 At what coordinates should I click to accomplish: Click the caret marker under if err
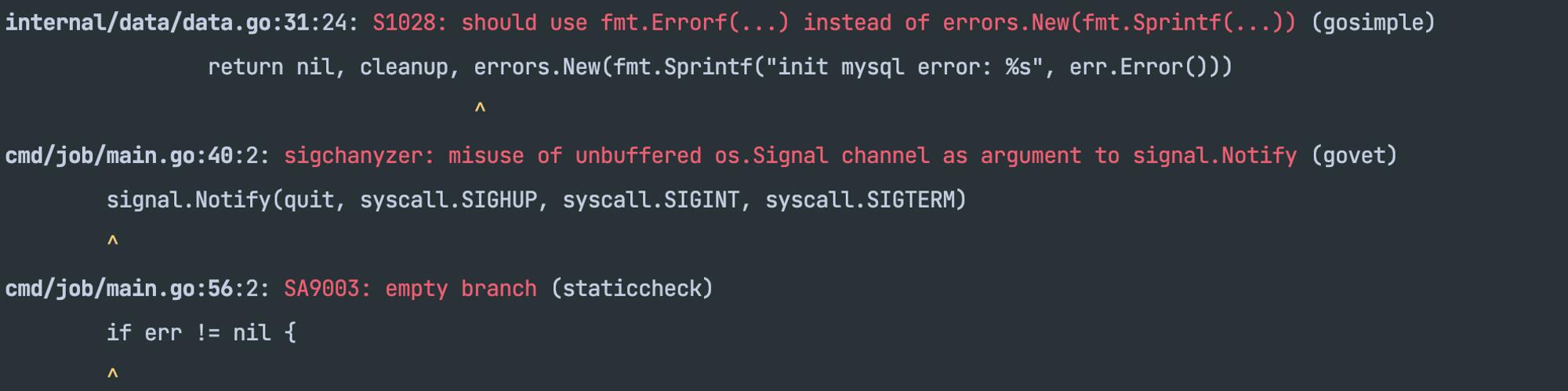pyautogui.click(x=113, y=375)
